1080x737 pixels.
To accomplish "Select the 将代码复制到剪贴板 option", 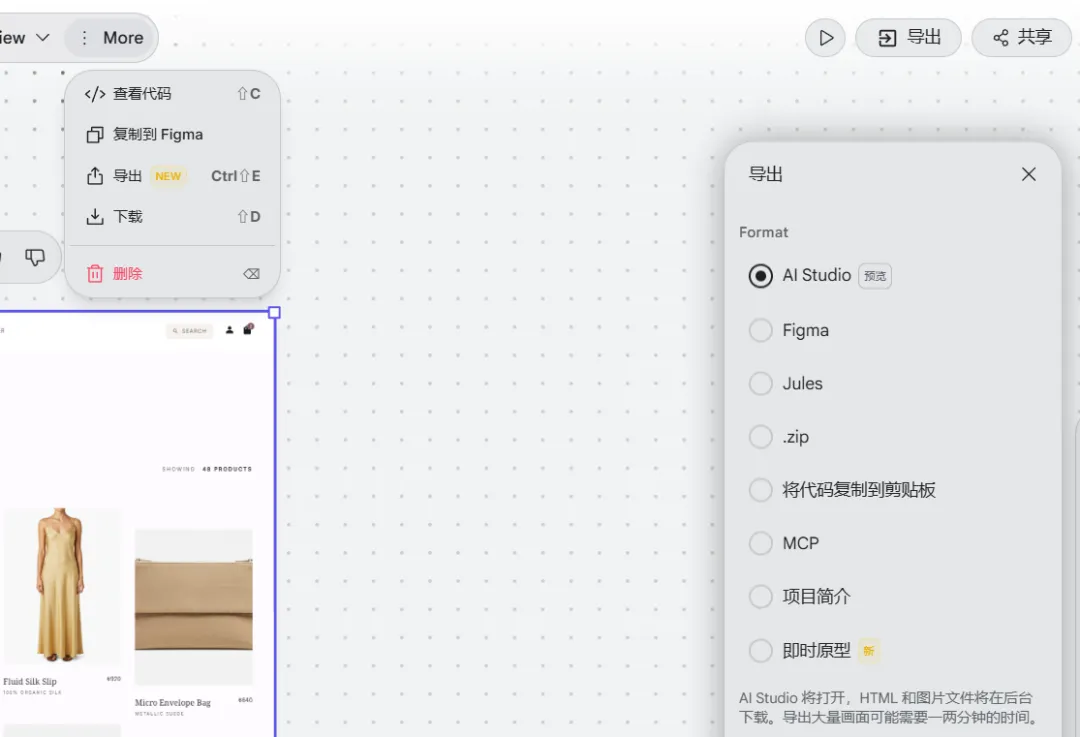I will coord(760,490).
